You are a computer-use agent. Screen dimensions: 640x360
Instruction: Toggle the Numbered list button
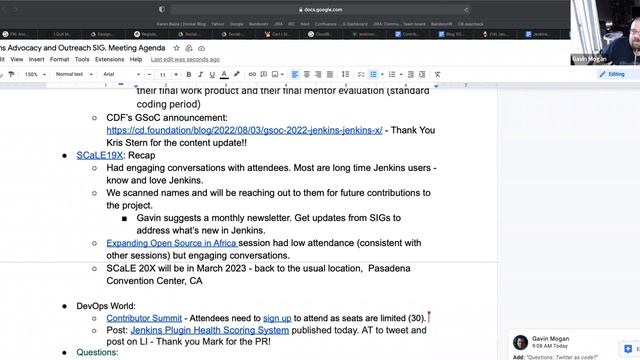coord(392,74)
